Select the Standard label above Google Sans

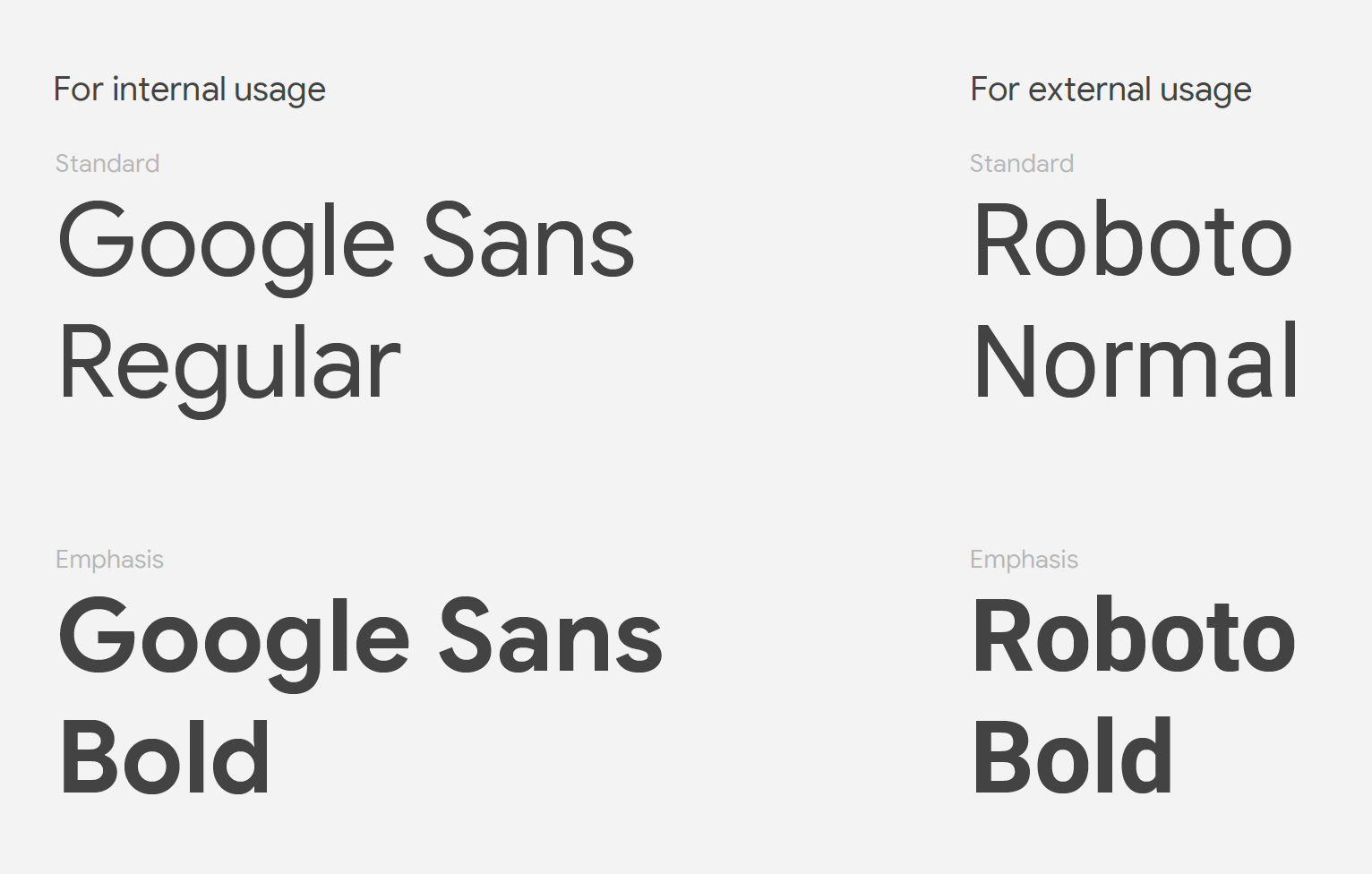click(107, 163)
